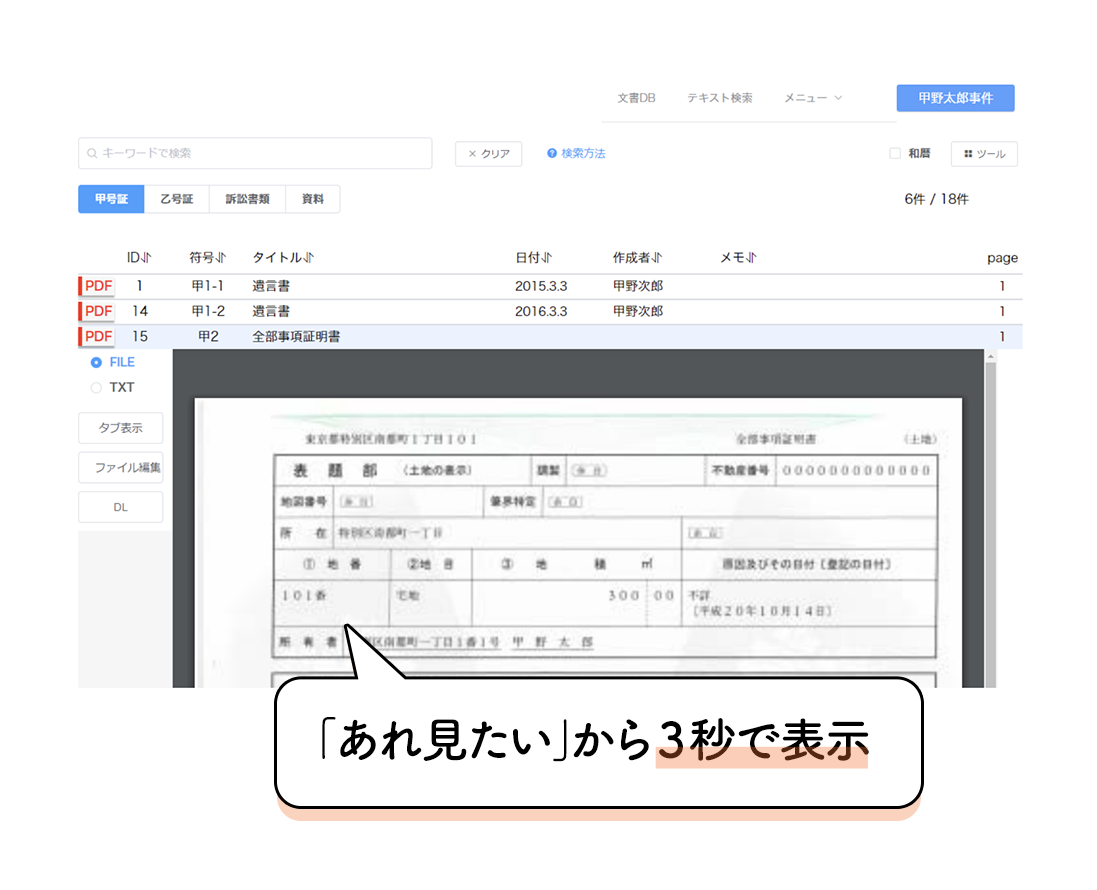This screenshot has width=1097, height=890.
Task: Open the 文書DB navigation item
Action: coord(636,98)
